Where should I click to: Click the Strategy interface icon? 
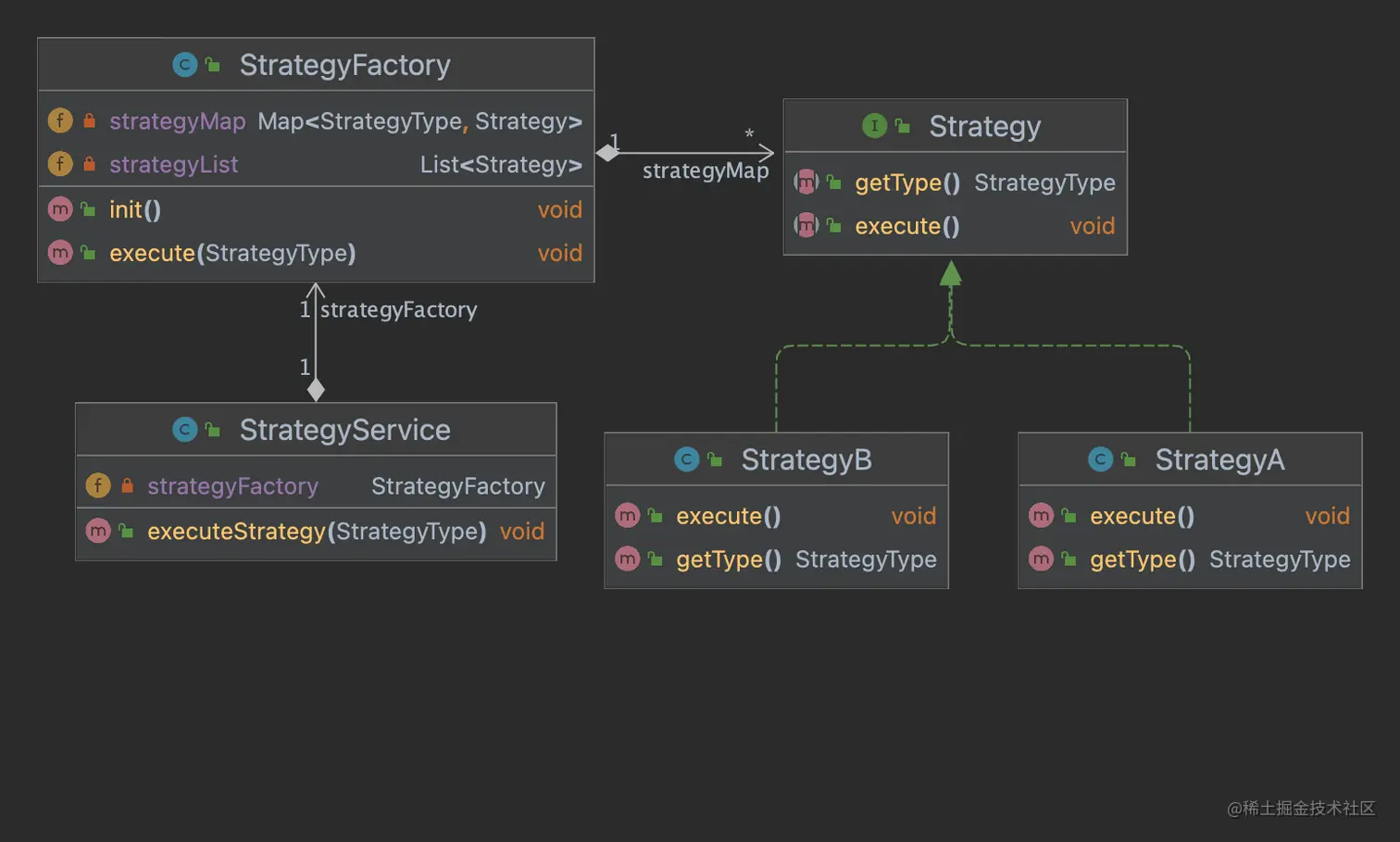[874, 126]
